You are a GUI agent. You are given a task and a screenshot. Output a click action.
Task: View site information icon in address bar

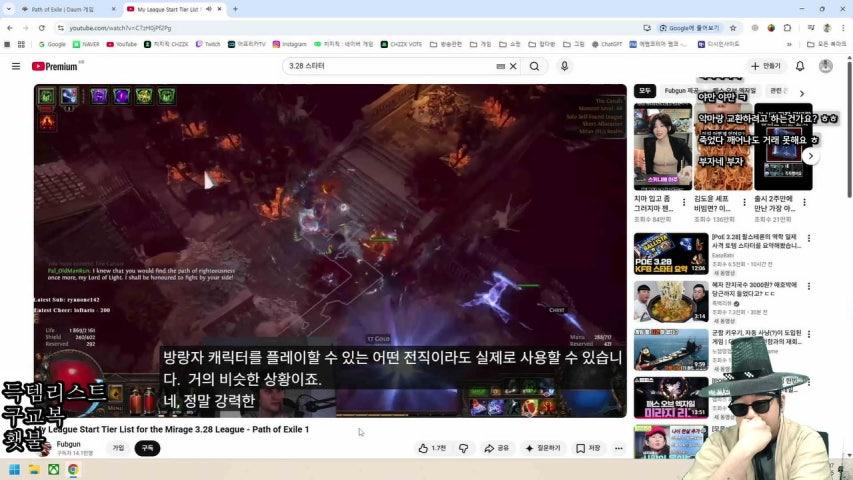(x=60, y=28)
